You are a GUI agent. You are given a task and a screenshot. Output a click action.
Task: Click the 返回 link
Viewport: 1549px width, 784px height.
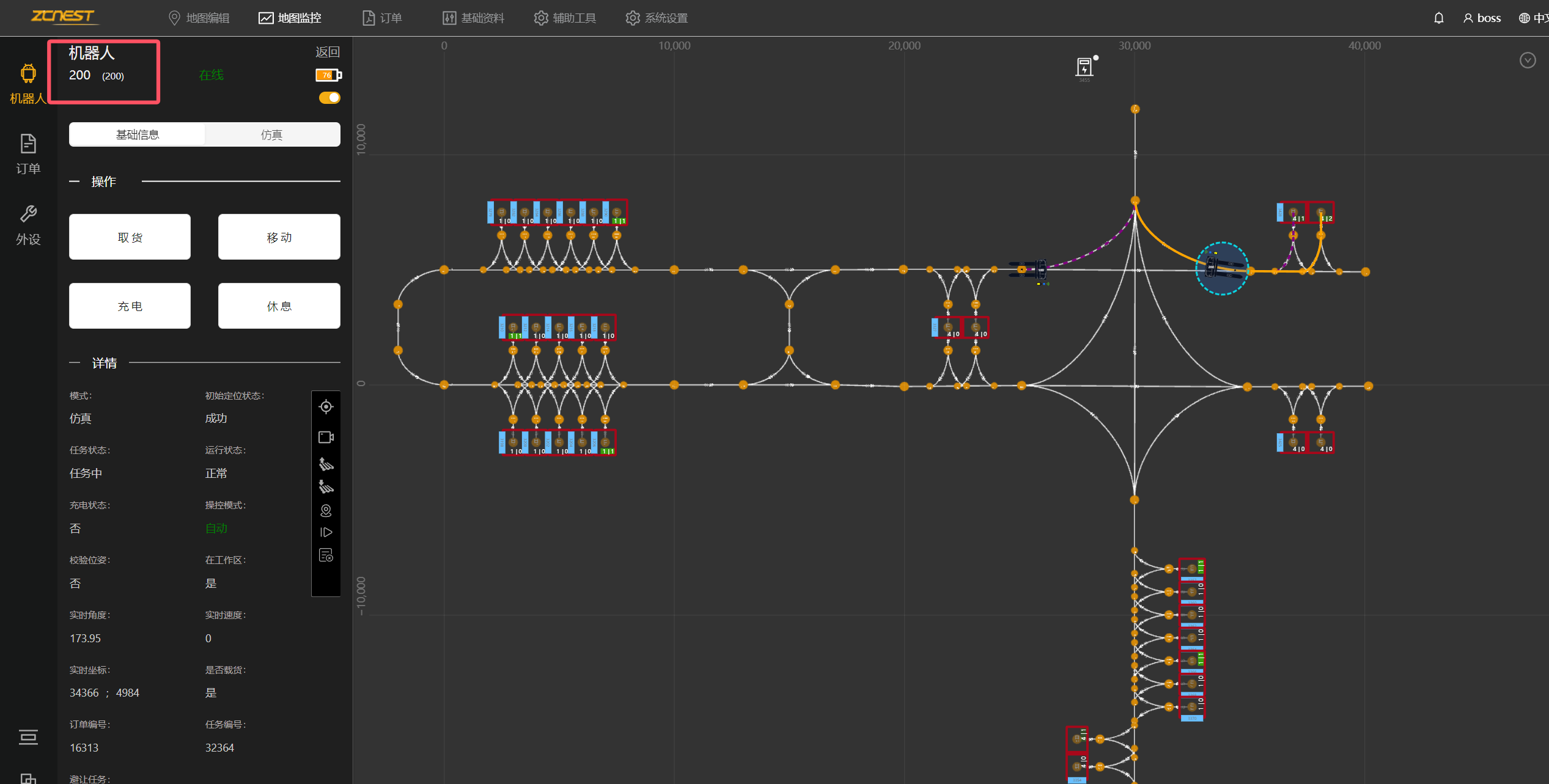pyautogui.click(x=328, y=52)
